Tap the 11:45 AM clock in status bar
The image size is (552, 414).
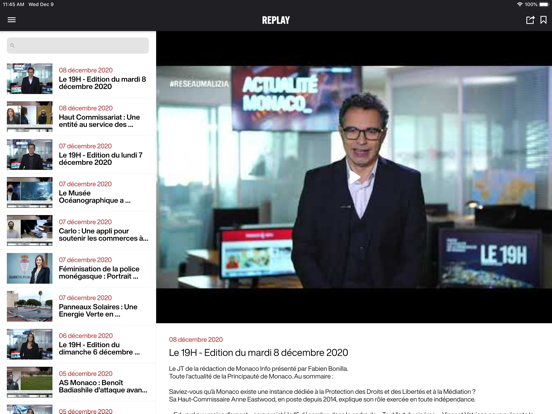tap(13, 4)
